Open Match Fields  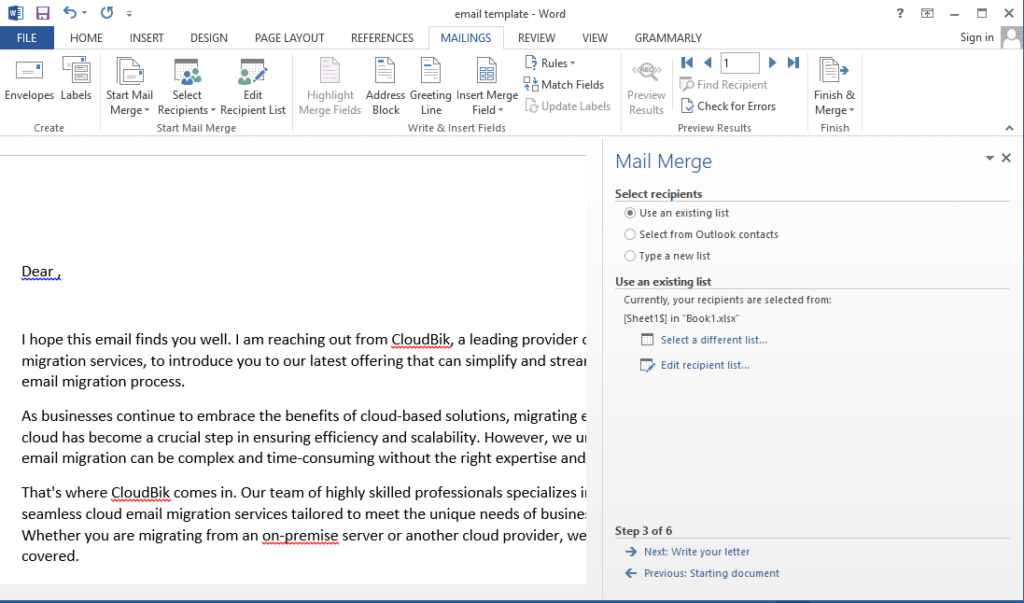[x=566, y=84]
